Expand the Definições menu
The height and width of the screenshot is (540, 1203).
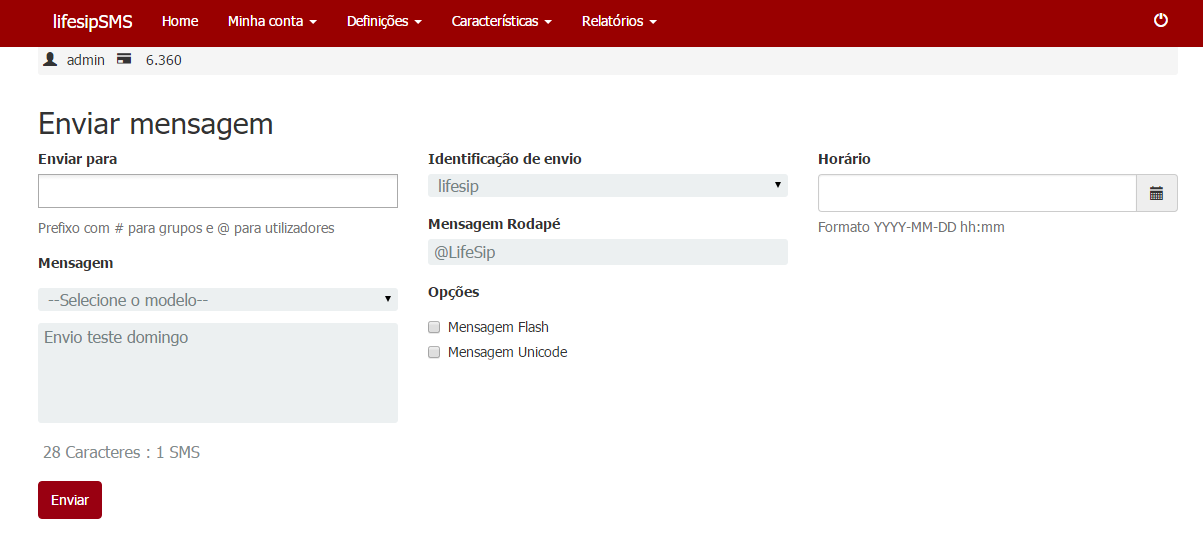[384, 21]
